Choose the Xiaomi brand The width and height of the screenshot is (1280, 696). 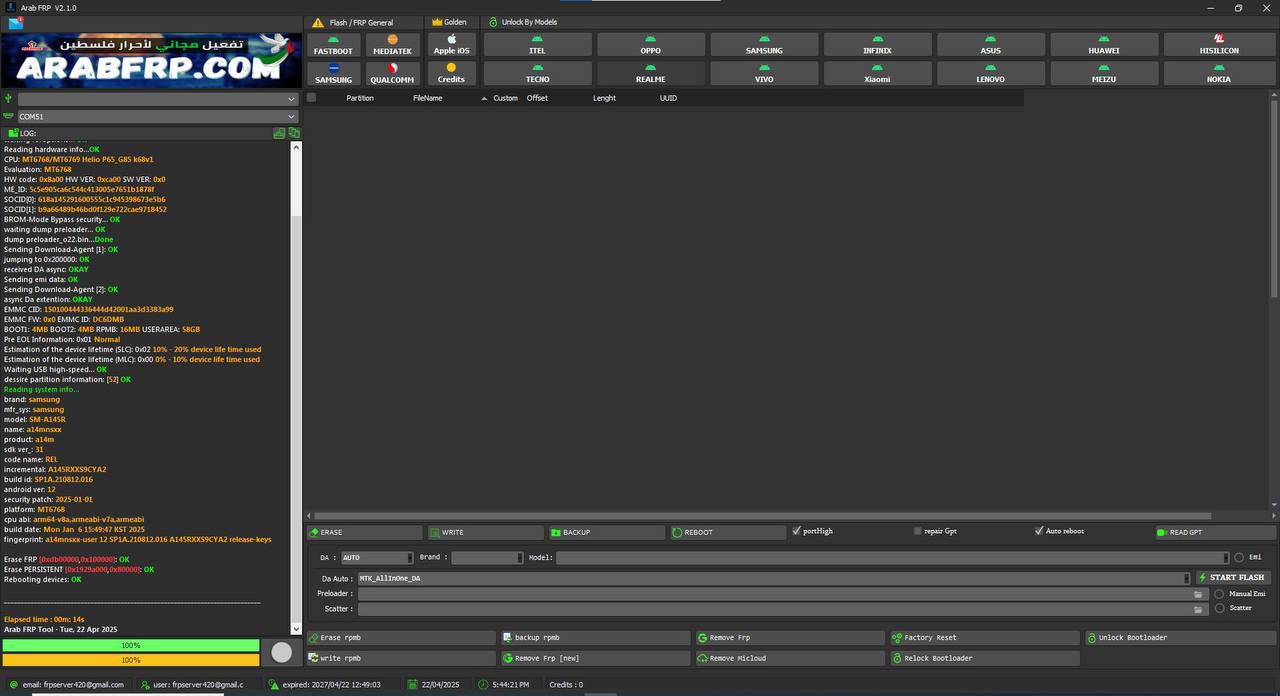click(x=877, y=74)
